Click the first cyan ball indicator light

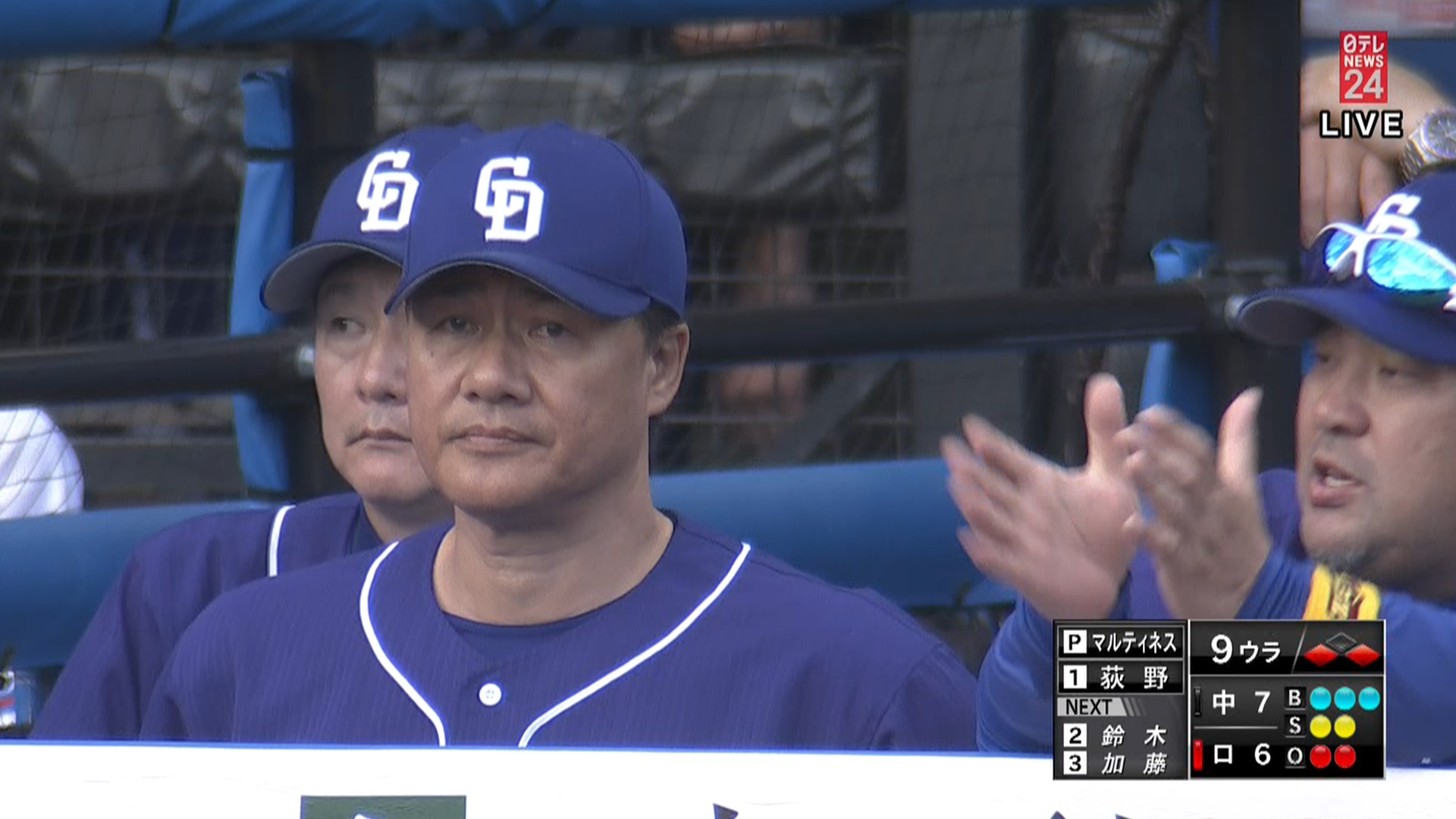pos(1320,698)
